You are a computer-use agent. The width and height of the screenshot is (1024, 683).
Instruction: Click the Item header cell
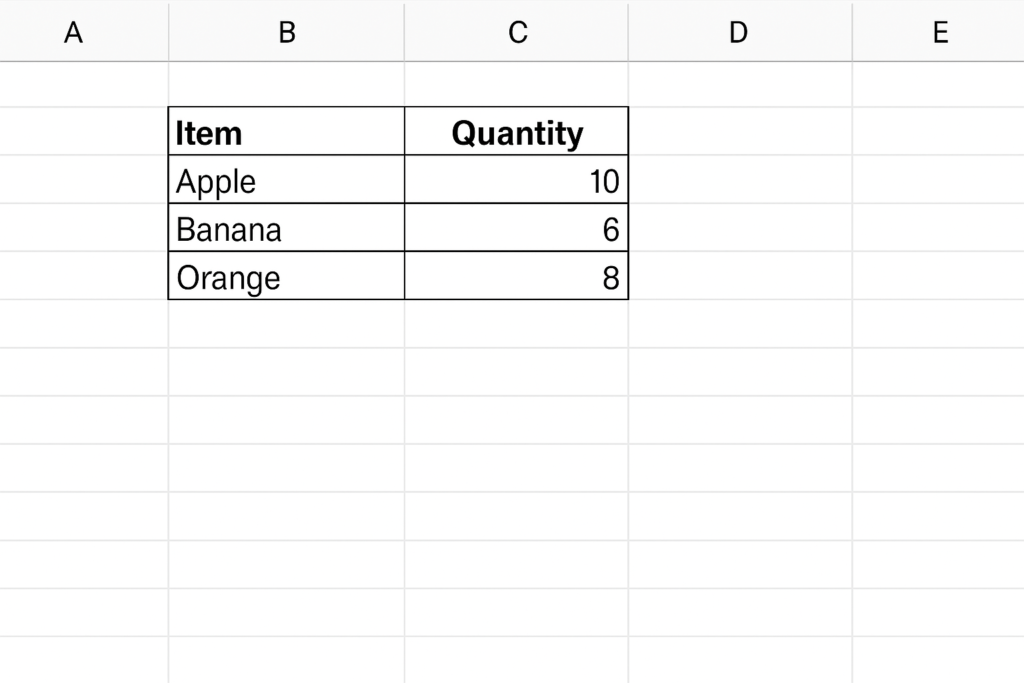(286, 131)
